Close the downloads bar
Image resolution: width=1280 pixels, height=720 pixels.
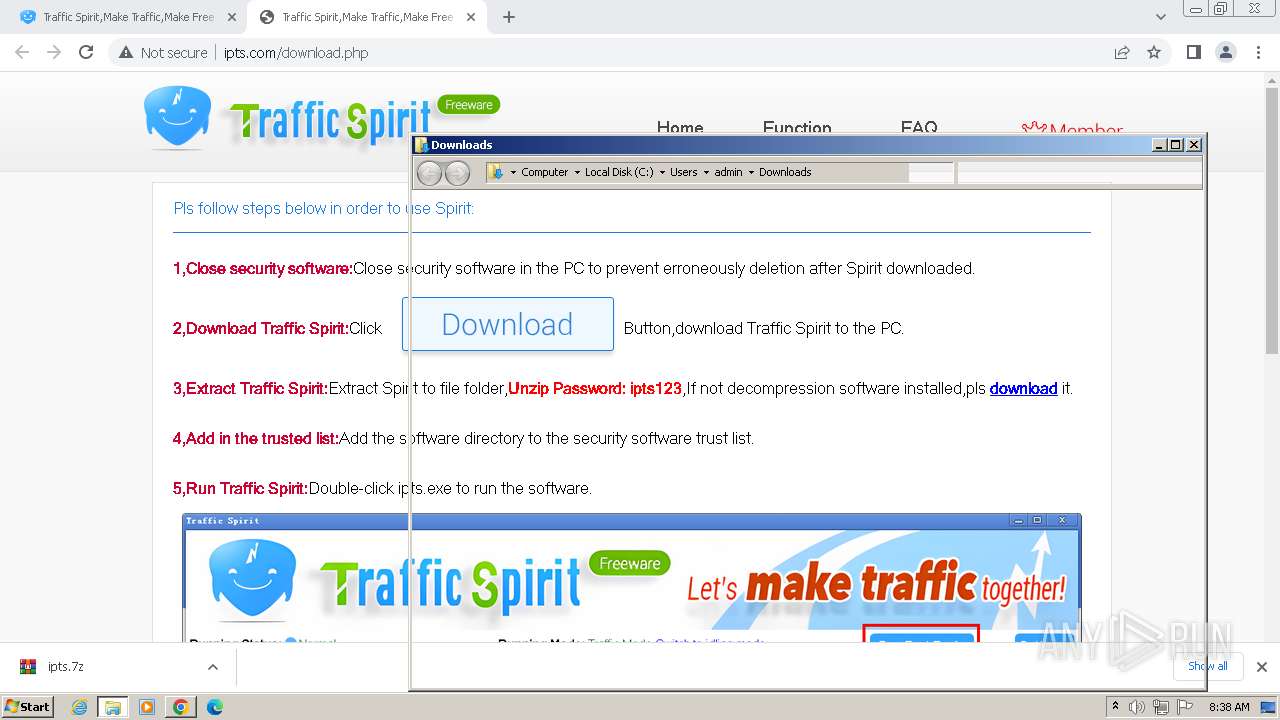pos(1261,667)
